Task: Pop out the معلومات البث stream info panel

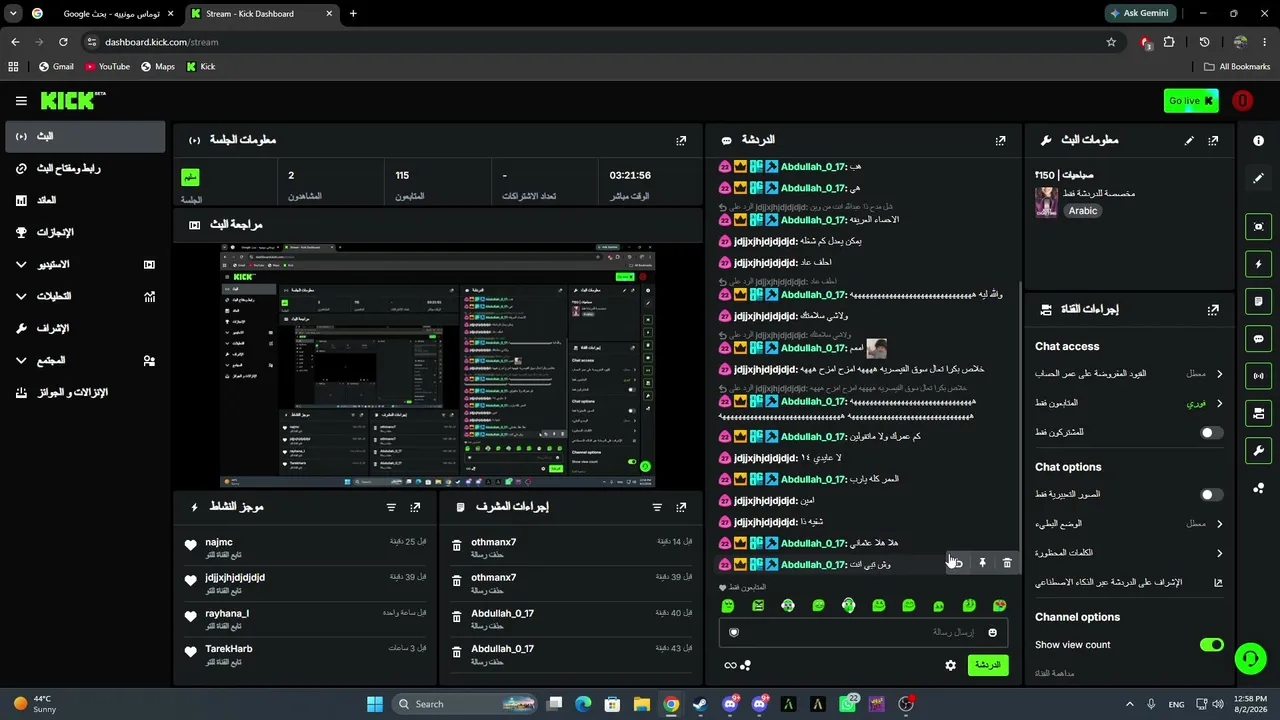Action: click(x=1213, y=141)
